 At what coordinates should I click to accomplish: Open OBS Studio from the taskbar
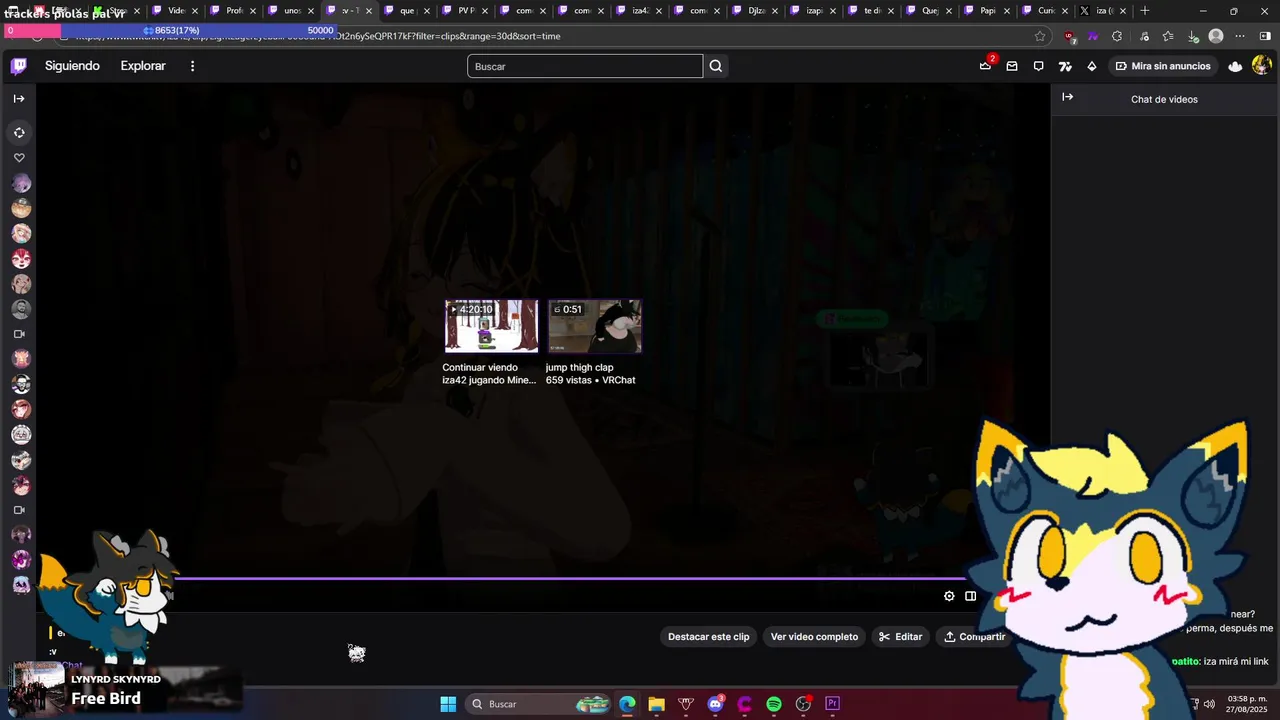(x=803, y=704)
